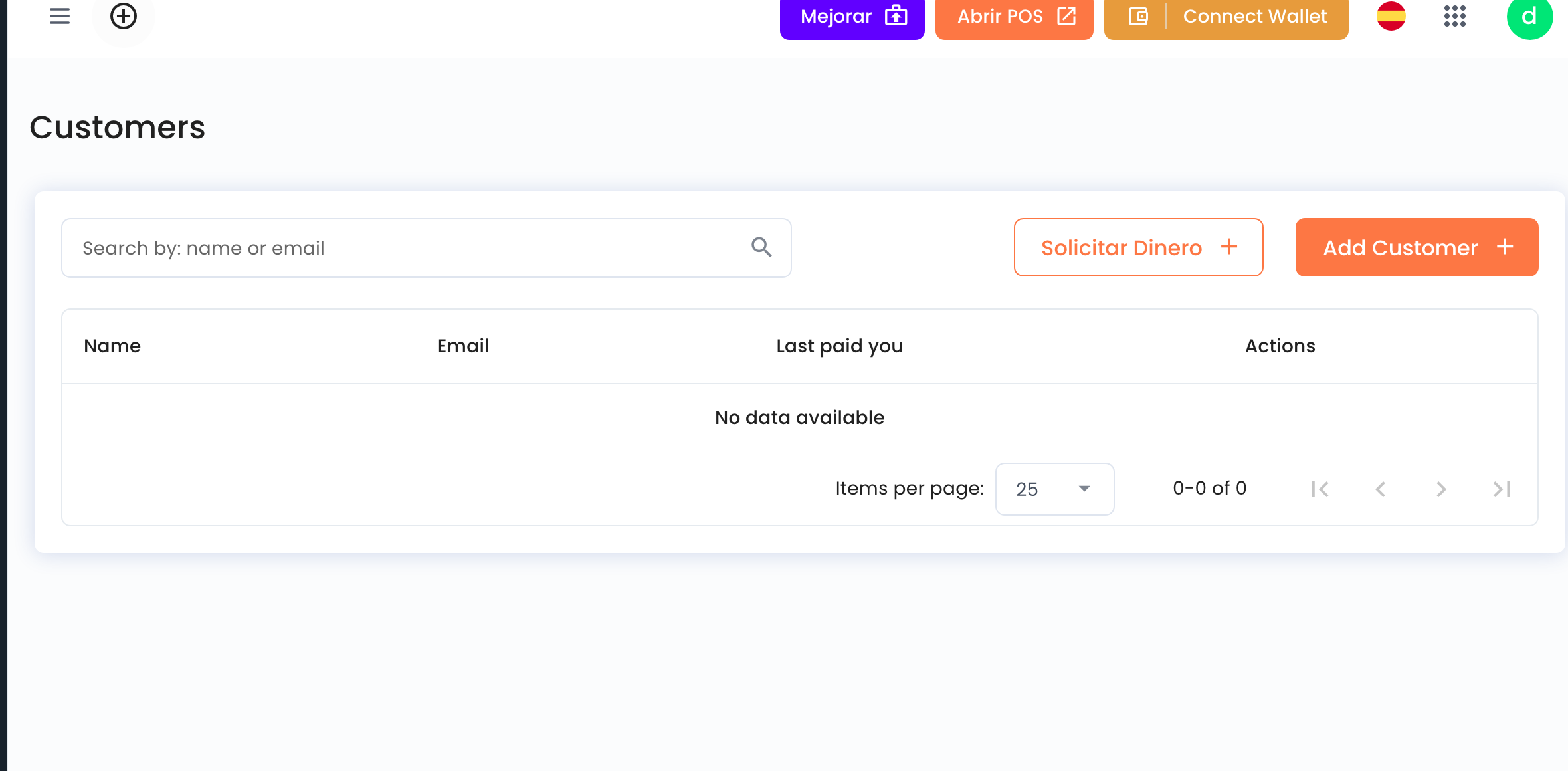Sort by the Email column header

pyautogui.click(x=463, y=346)
